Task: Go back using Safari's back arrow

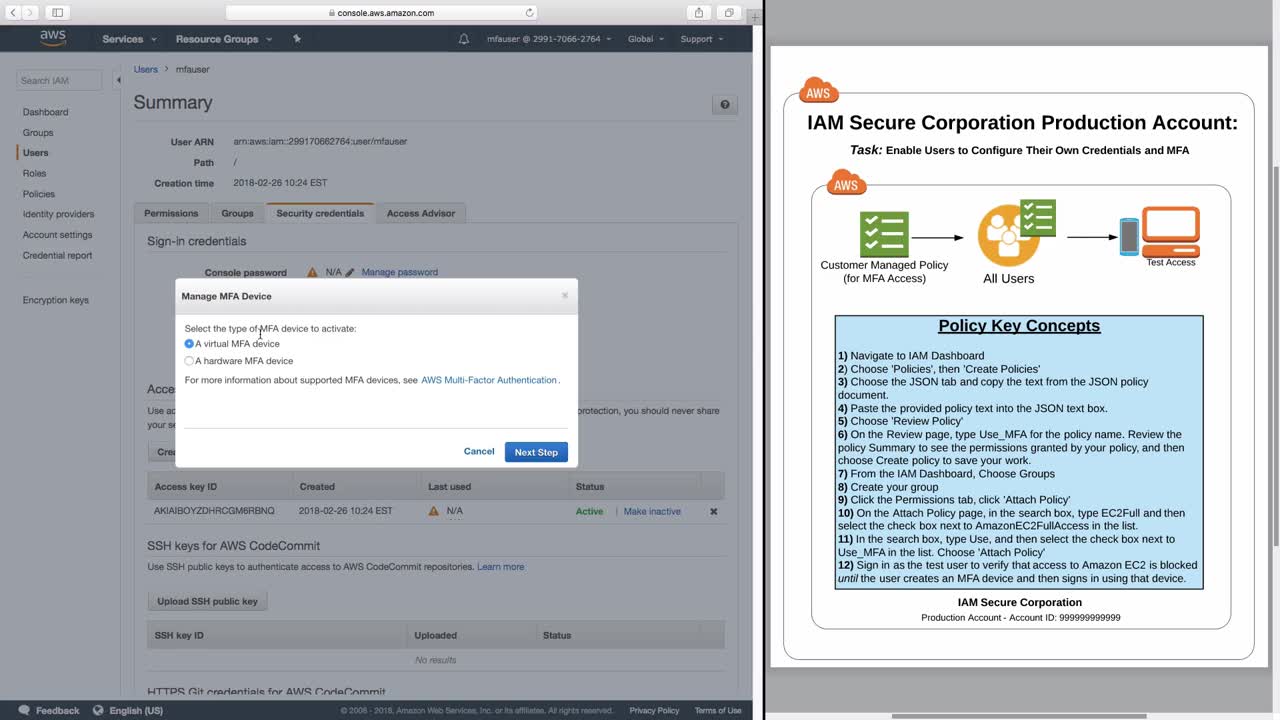Action: [13, 13]
